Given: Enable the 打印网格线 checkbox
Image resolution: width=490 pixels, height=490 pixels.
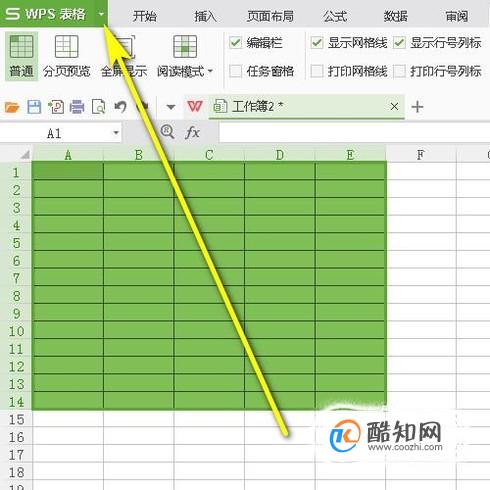Looking at the screenshot, I should [x=317, y=71].
